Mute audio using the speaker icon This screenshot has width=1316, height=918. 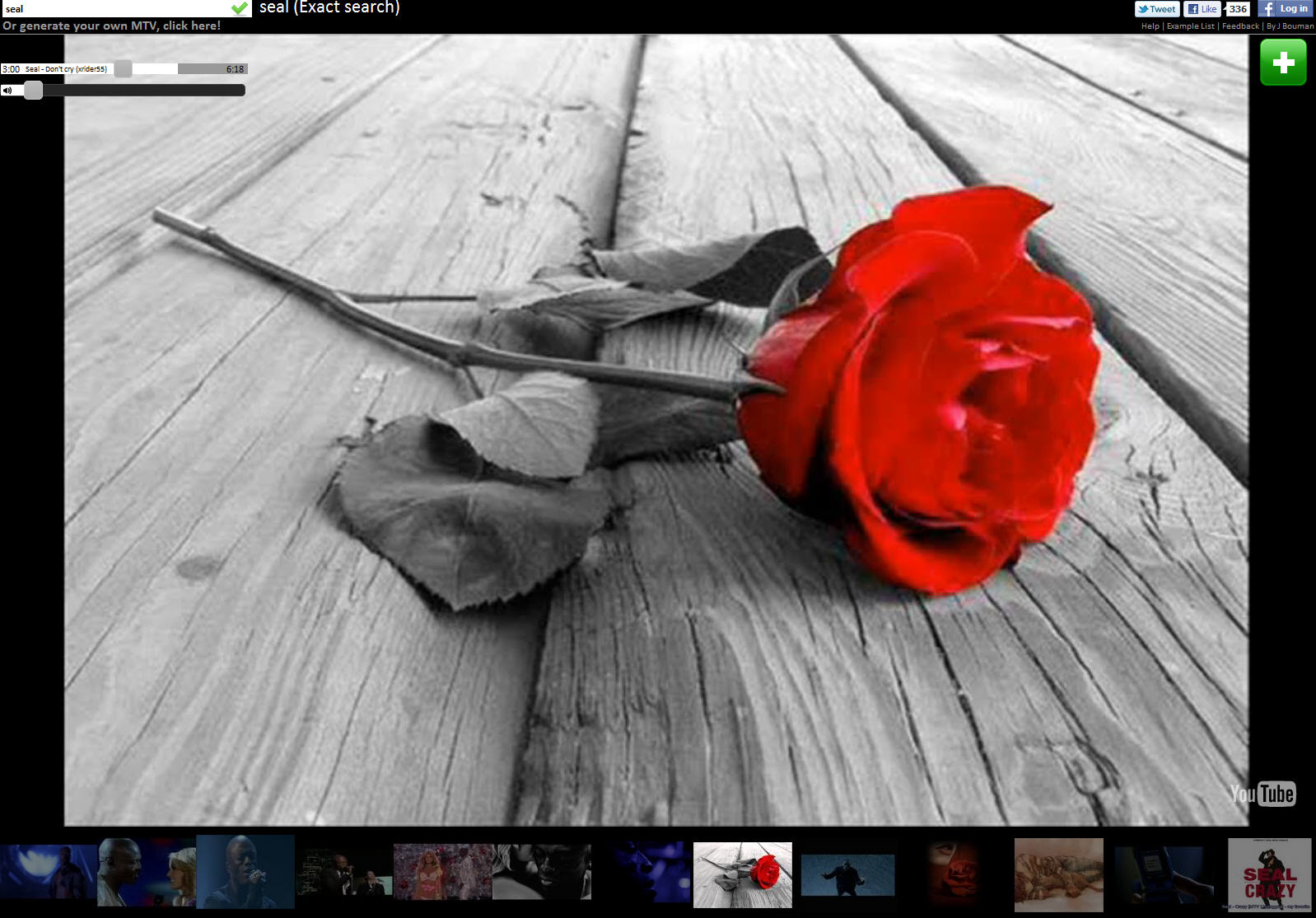(7, 91)
